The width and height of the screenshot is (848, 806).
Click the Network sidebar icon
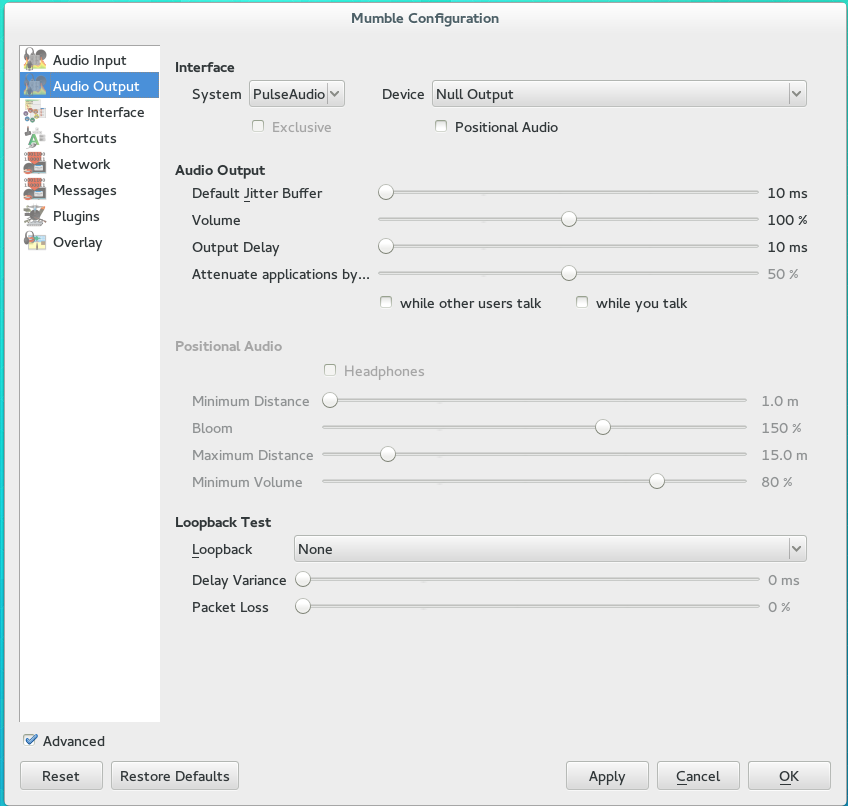35,164
